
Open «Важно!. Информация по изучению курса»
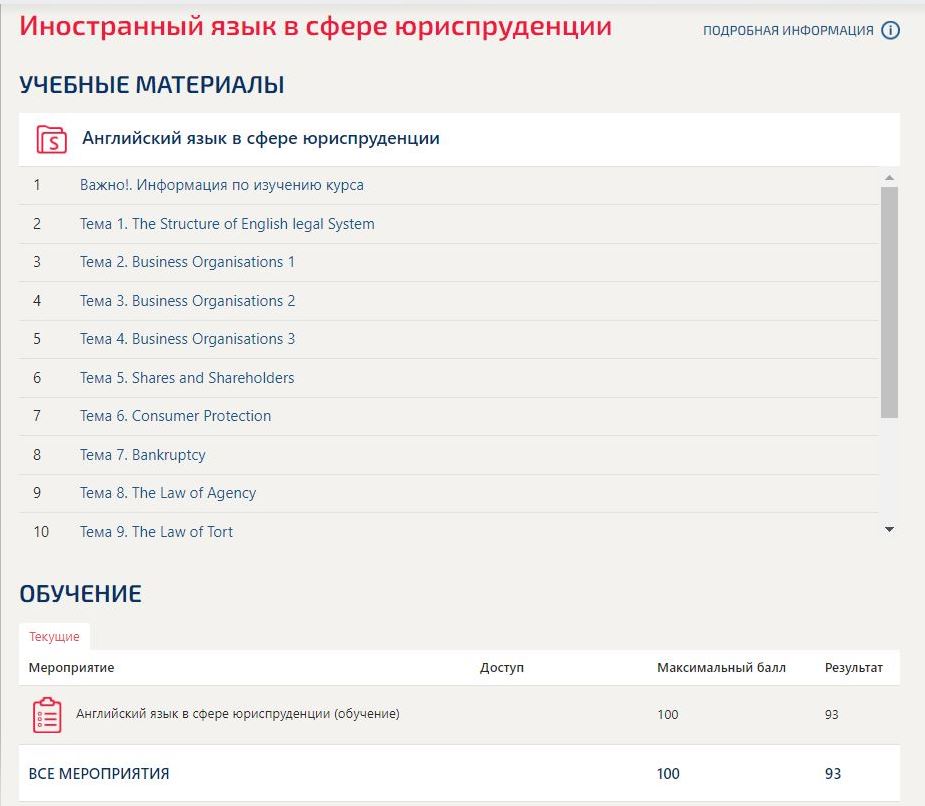tap(221, 185)
